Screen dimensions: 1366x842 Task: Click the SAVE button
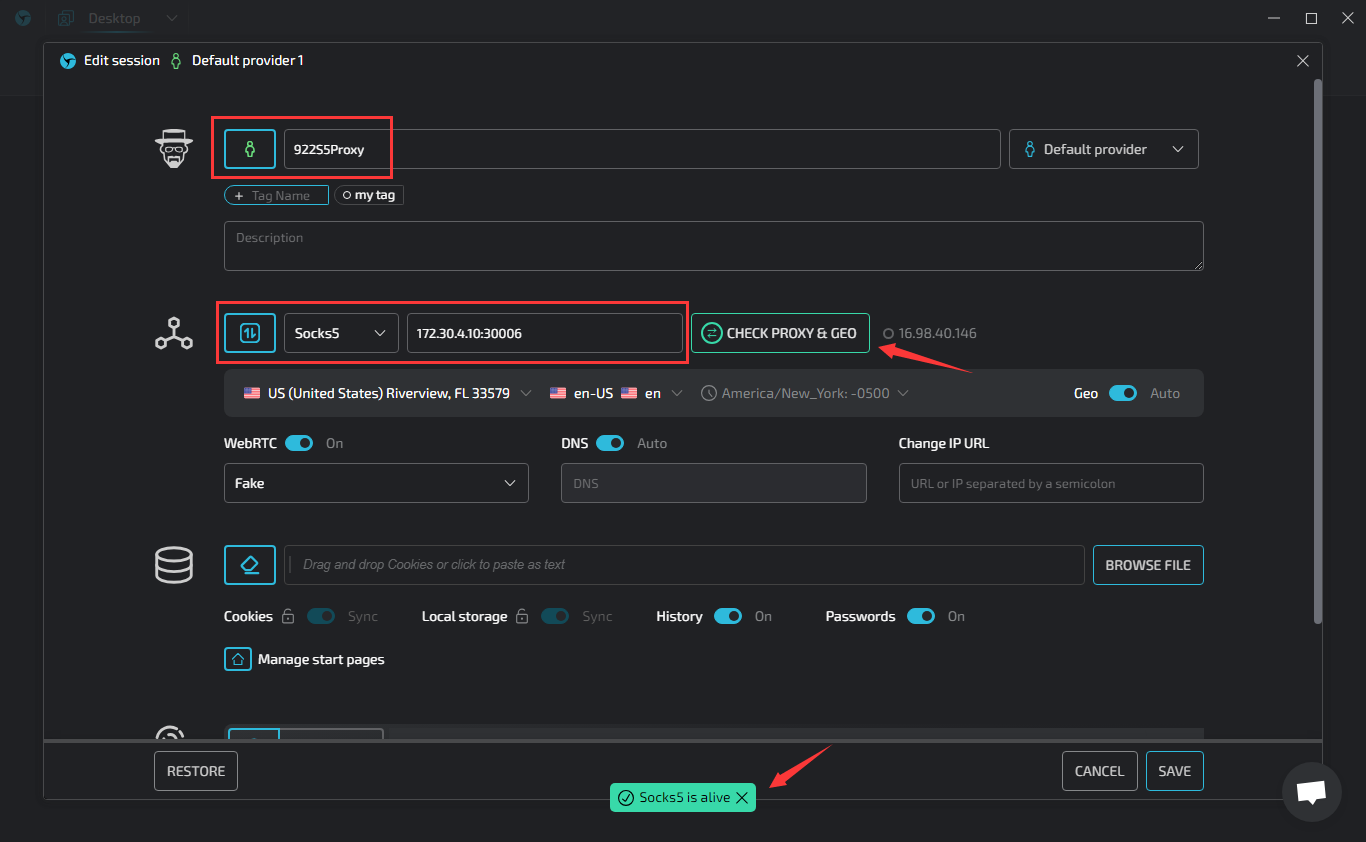(x=1174, y=771)
